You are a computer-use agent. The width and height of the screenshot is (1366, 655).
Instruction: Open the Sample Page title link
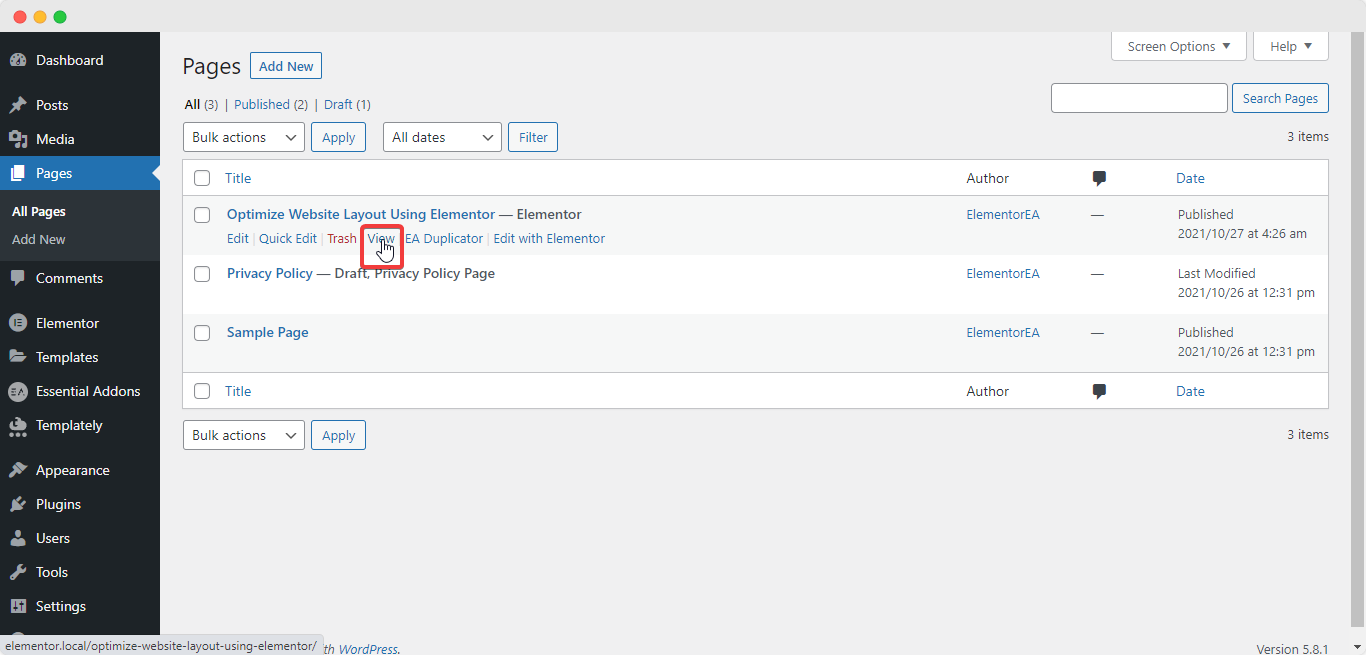point(268,333)
